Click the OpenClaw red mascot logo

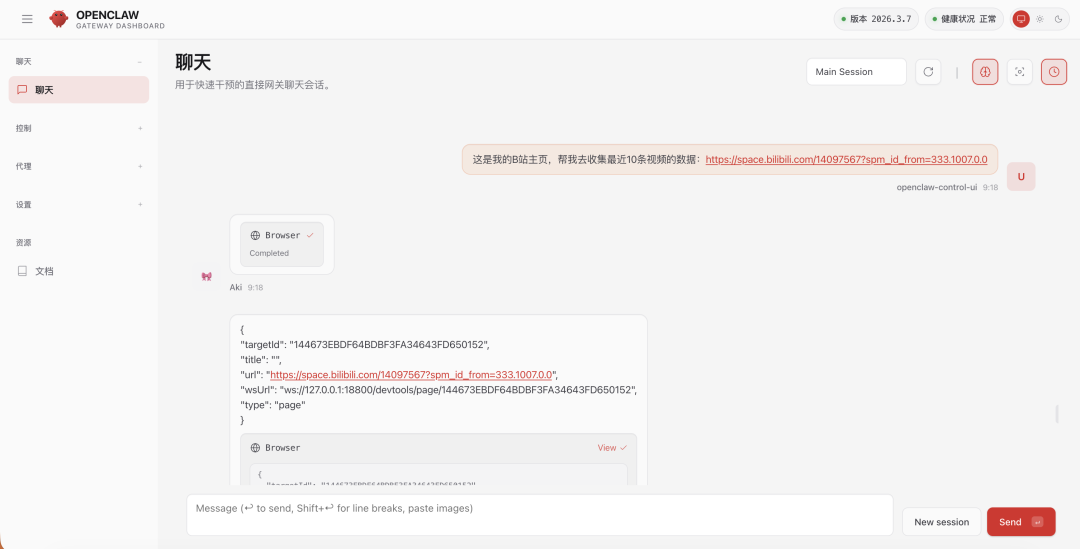click(59, 19)
